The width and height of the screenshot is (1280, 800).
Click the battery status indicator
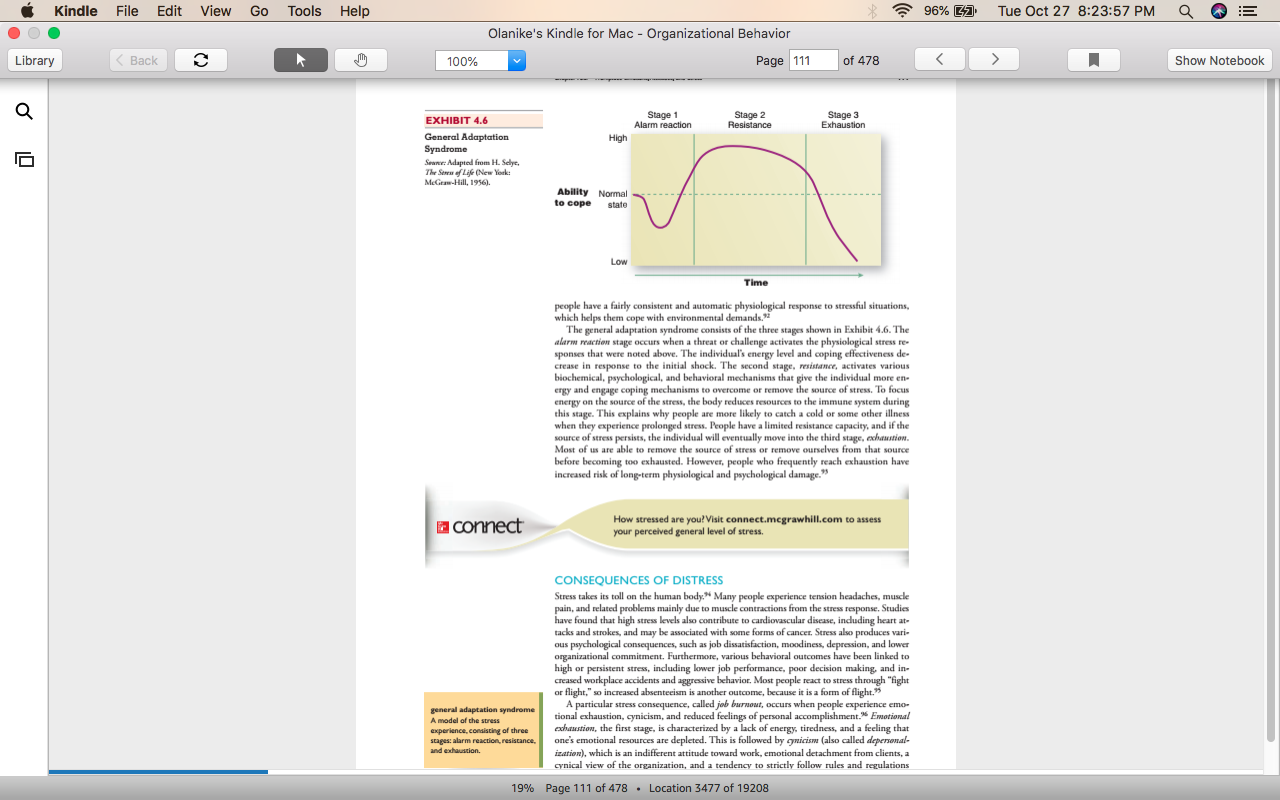949,11
